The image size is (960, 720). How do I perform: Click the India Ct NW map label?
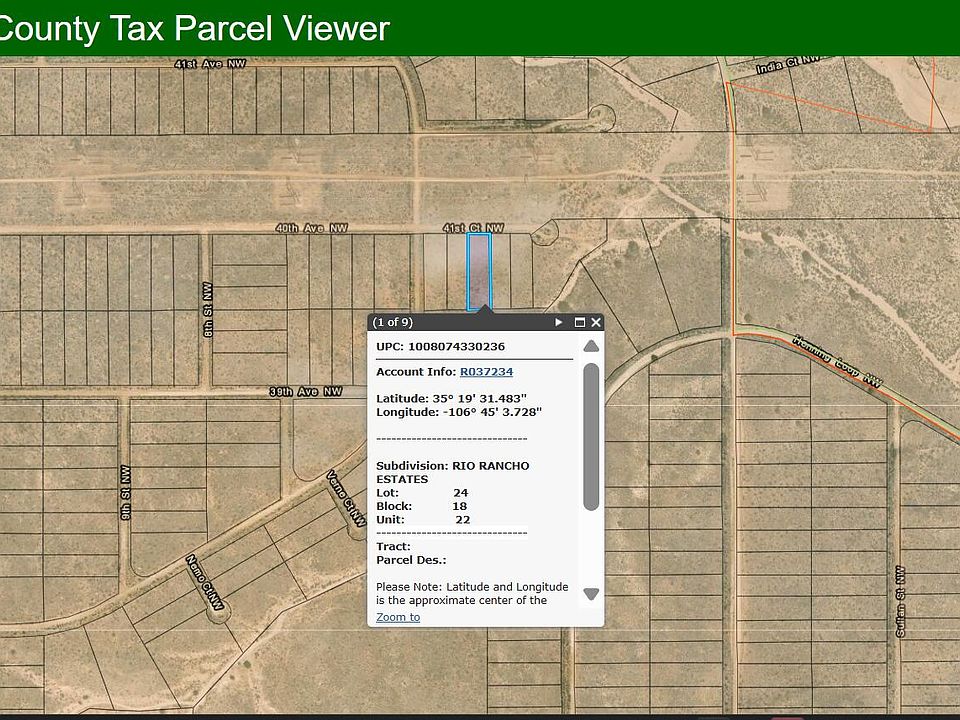point(787,64)
